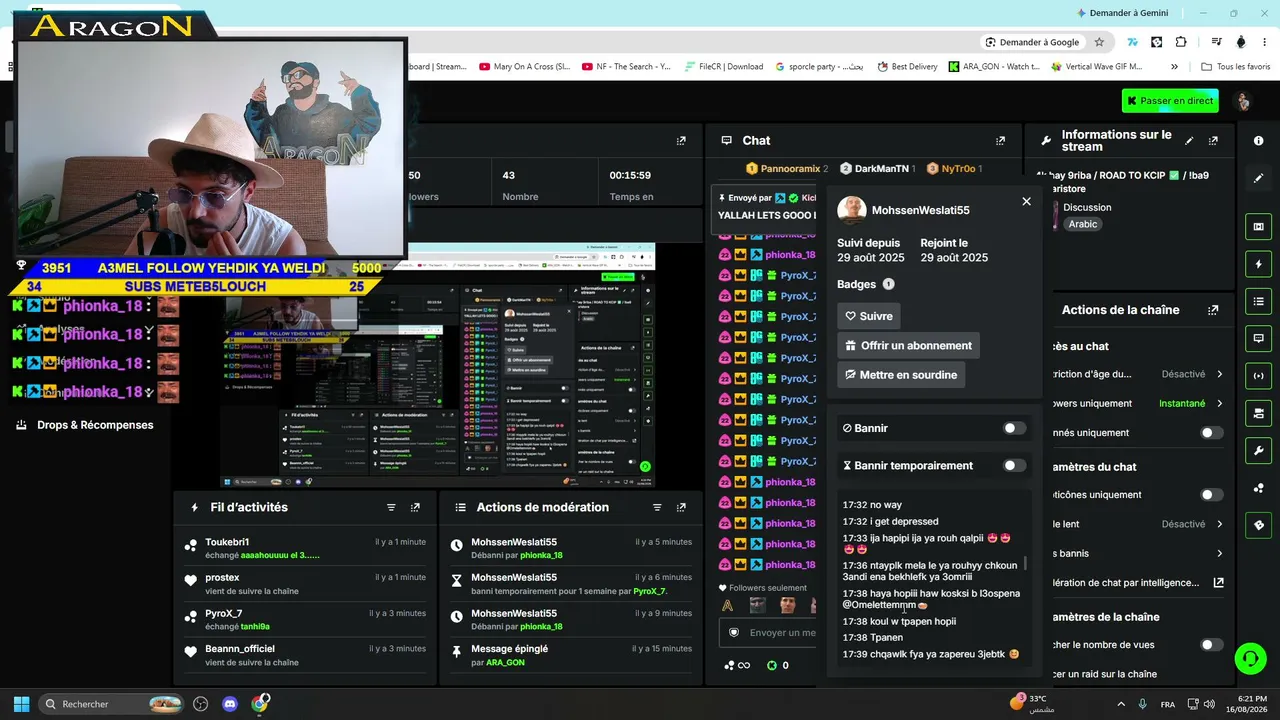Click the green support headset button
The width and height of the screenshot is (1280, 720).
tap(1250, 658)
